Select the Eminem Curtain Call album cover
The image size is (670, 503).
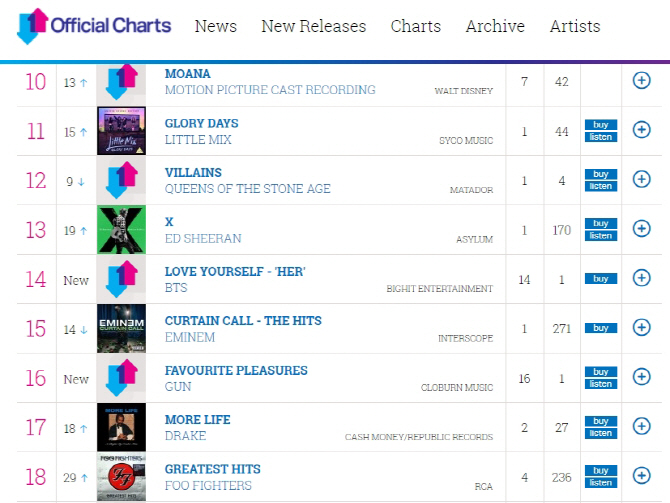[121, 329]
